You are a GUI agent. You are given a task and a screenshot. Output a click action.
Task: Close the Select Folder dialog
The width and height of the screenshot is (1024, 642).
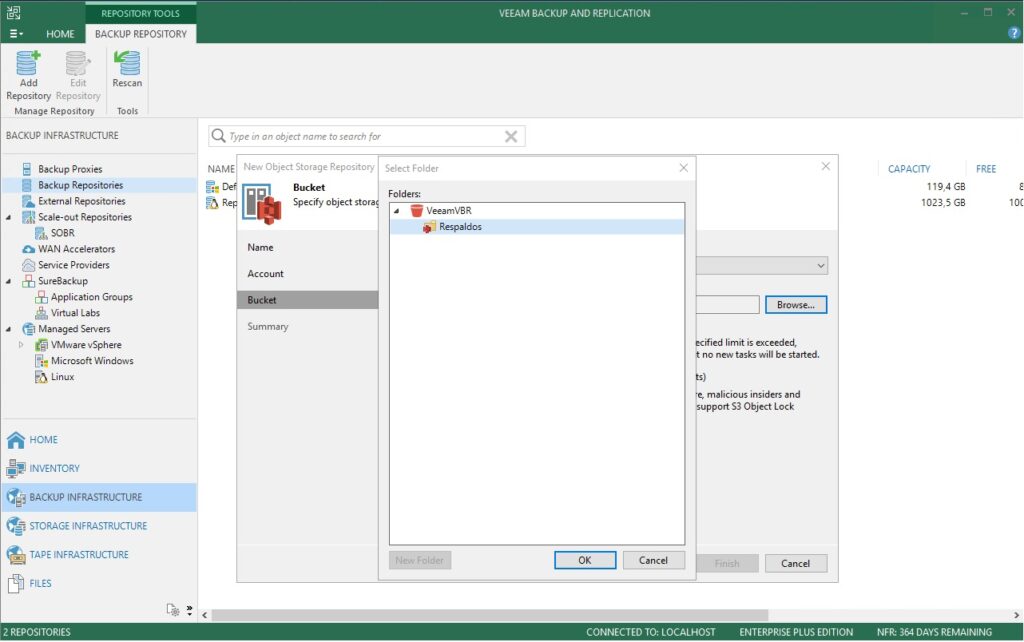tap(683, 168)
